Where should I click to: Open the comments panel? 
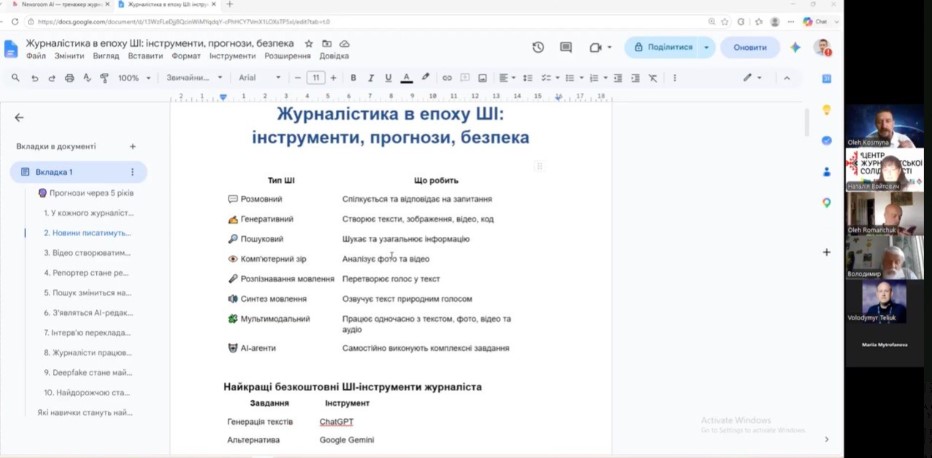click(566, 48)
